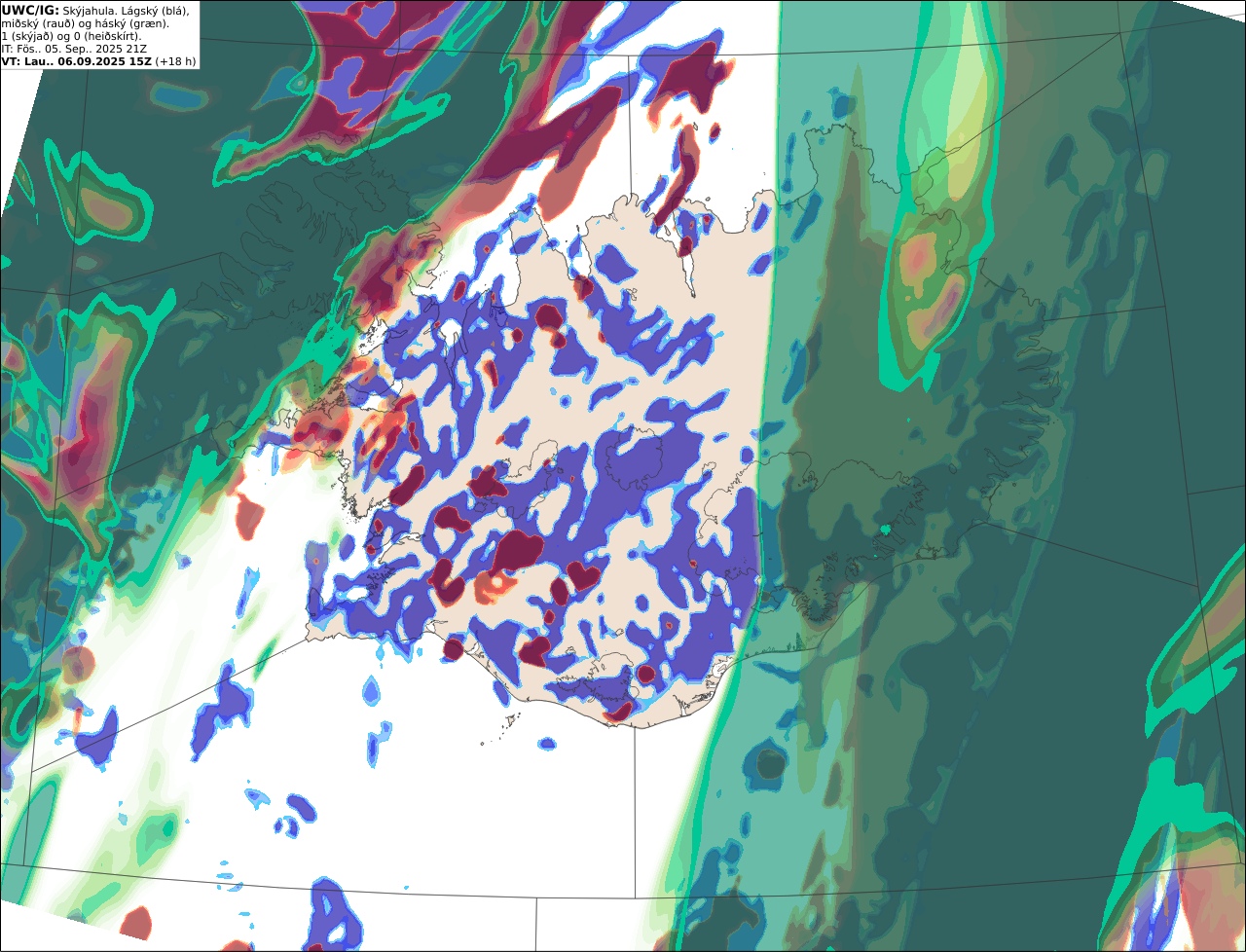This screenshot has width=1246, height=952.
Task: Click the 'UWC/IG:' bold heading
Action: 30,10
